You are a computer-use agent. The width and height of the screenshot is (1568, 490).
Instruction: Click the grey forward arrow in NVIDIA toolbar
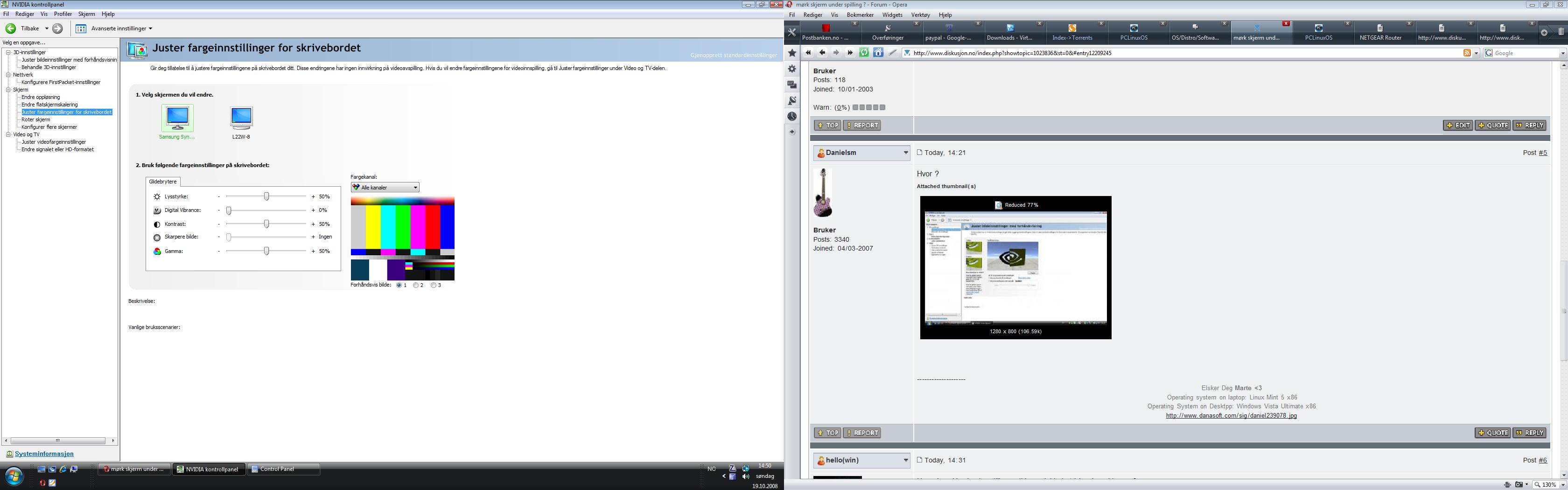(58, 28)
